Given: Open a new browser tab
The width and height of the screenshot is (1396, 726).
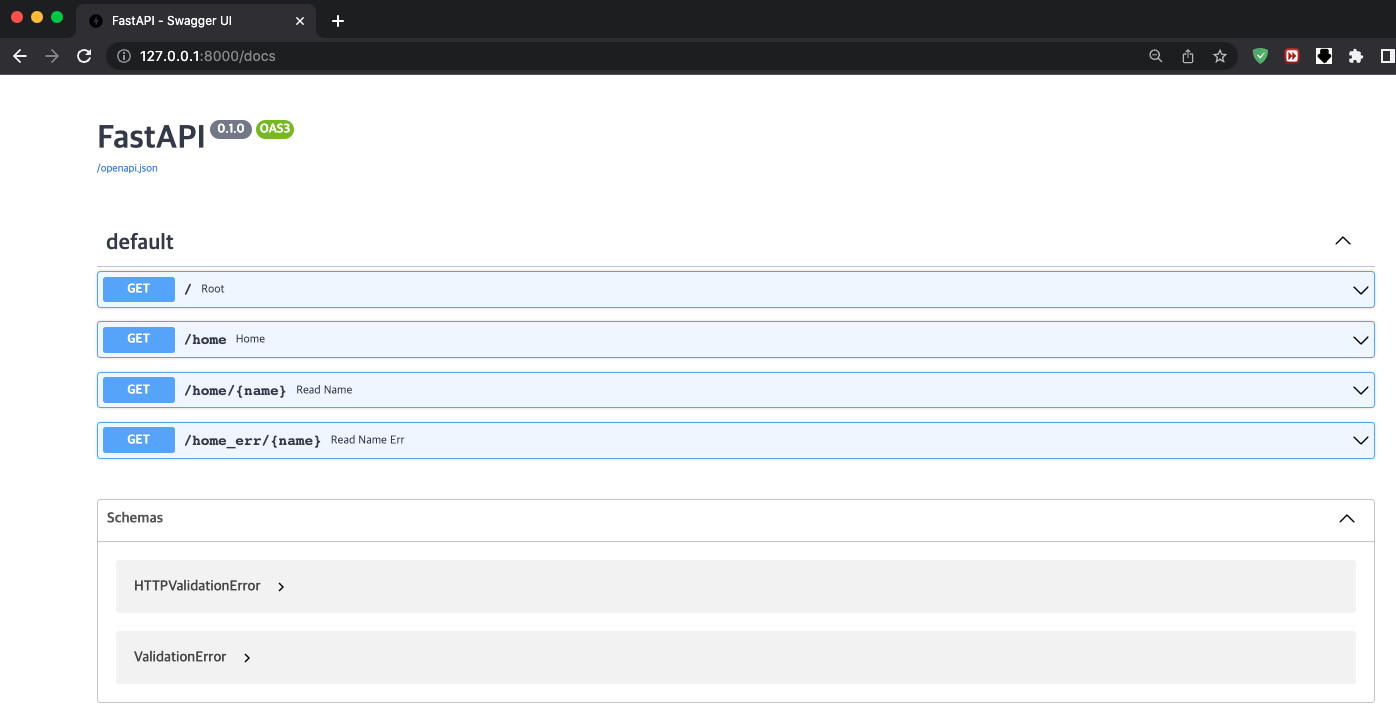Looking at the screenshot, I should tap(338, 21).
